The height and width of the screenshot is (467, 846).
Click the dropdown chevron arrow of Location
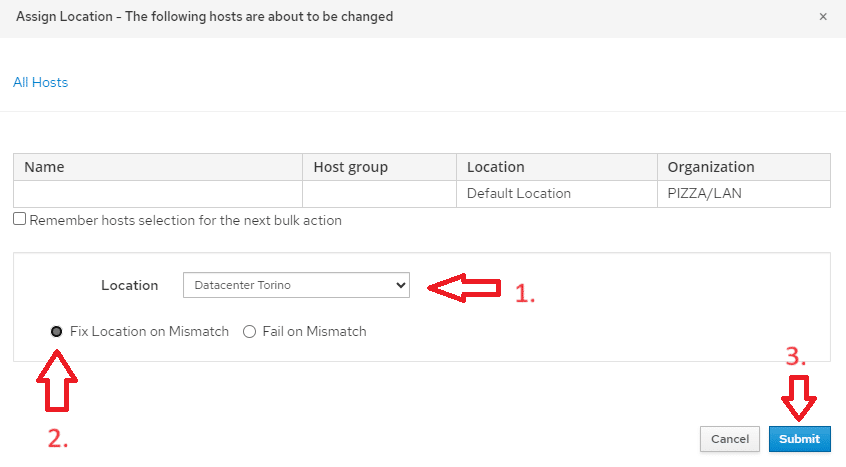click(400, 285)
